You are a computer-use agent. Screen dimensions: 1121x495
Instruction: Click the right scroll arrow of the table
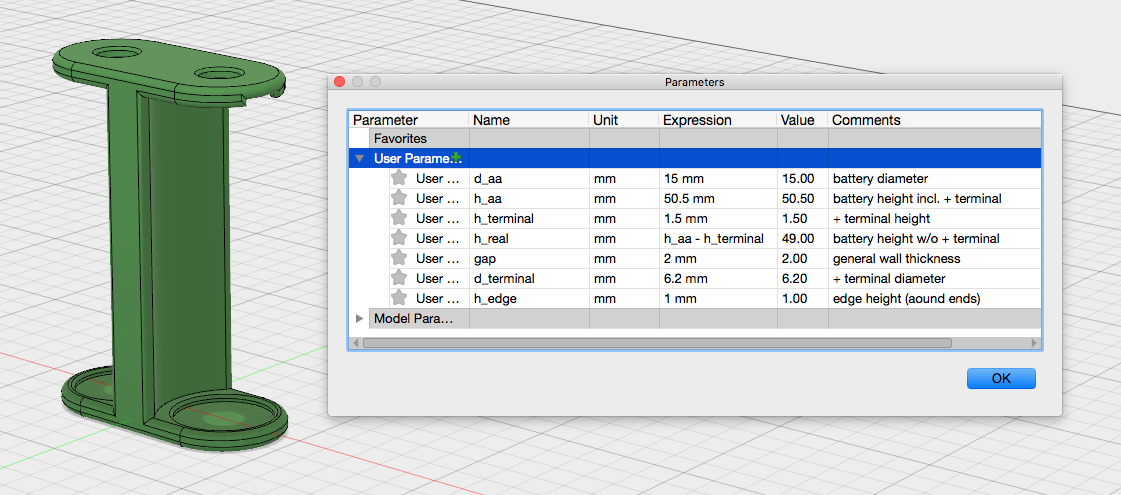[1035, 343]
